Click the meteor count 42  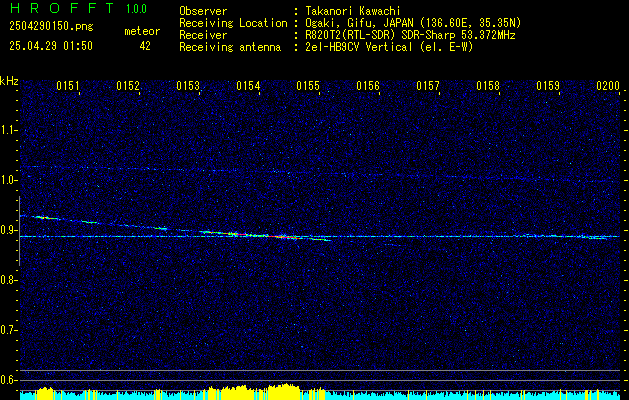tap(145, 46)
